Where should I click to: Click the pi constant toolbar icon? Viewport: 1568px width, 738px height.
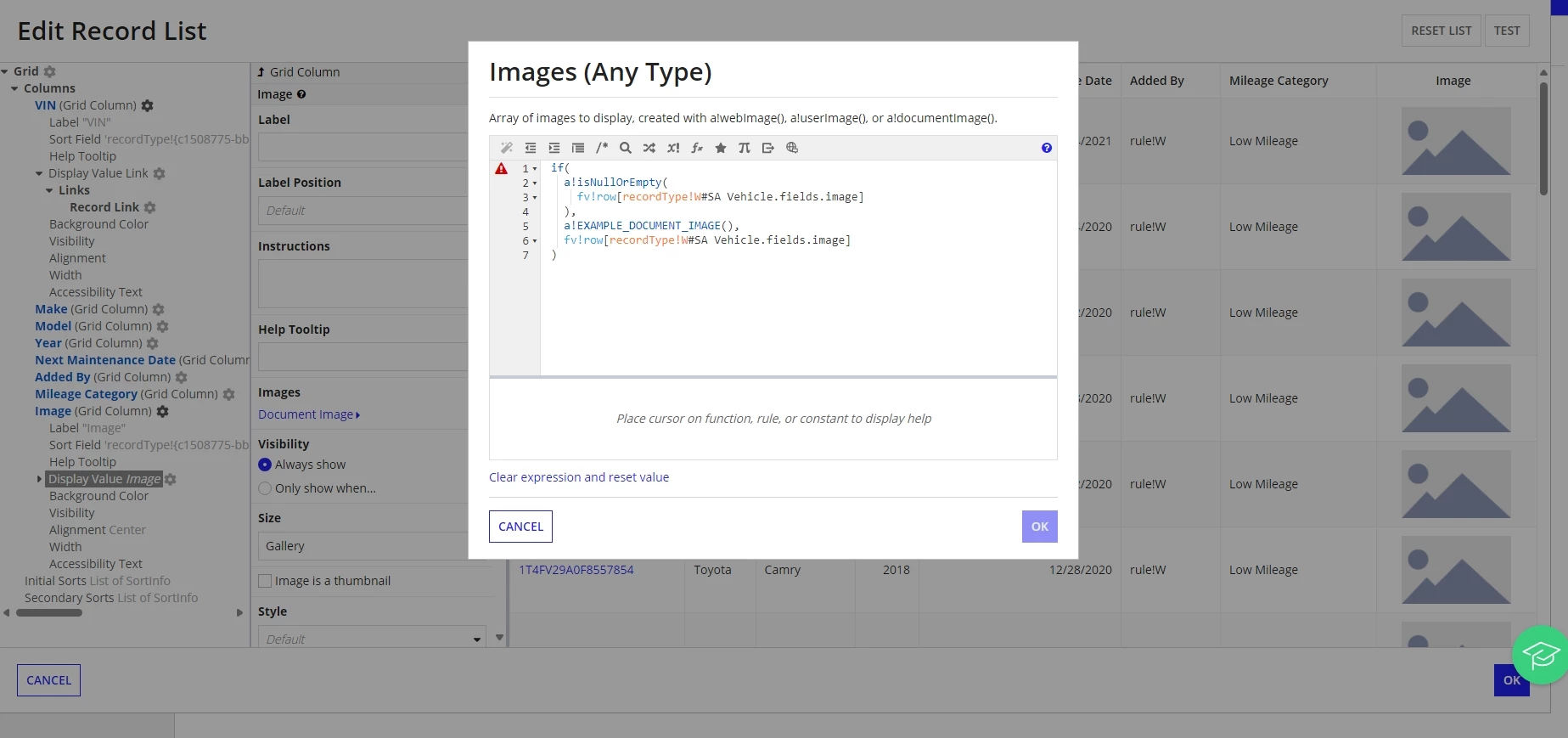(745, 148)
